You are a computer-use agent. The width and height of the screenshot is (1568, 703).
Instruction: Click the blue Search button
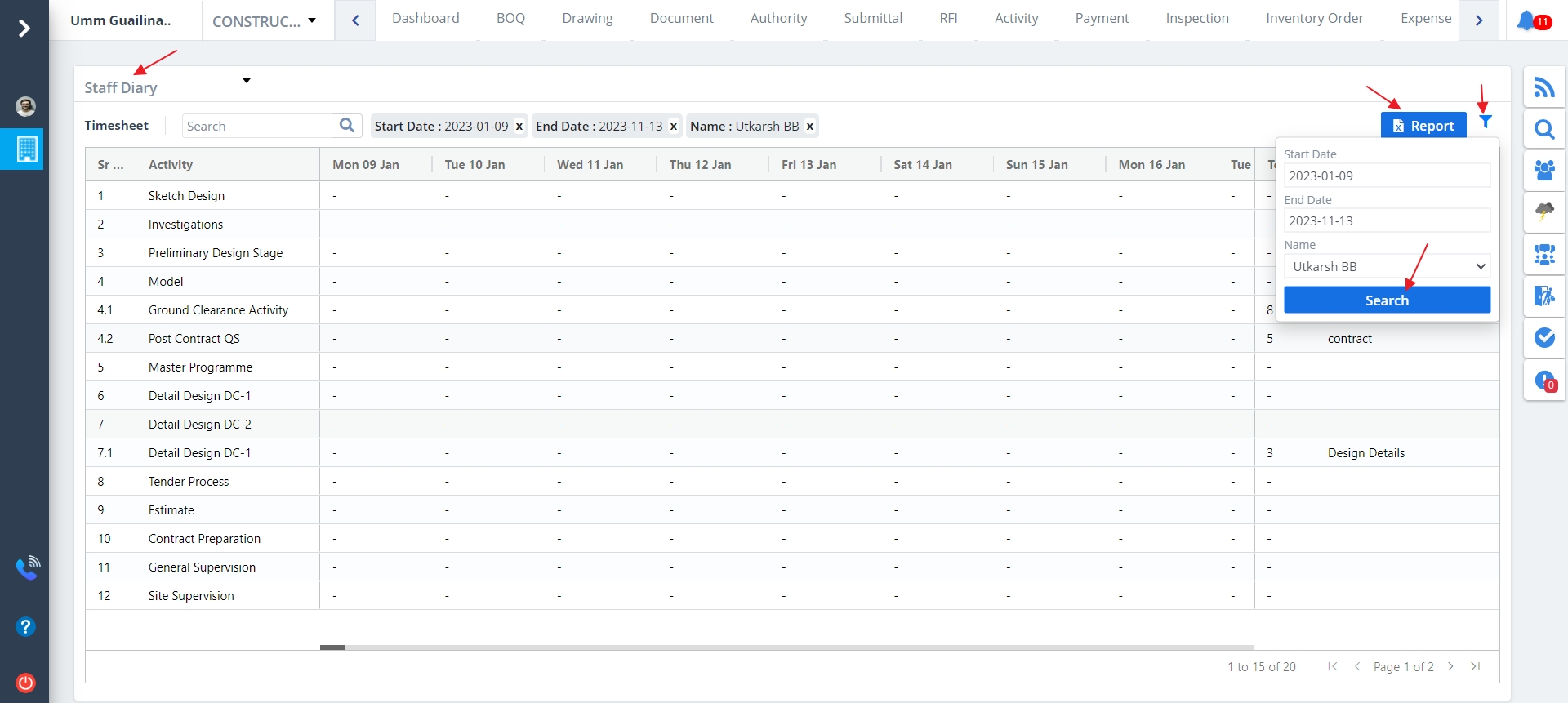(1387, 300)
